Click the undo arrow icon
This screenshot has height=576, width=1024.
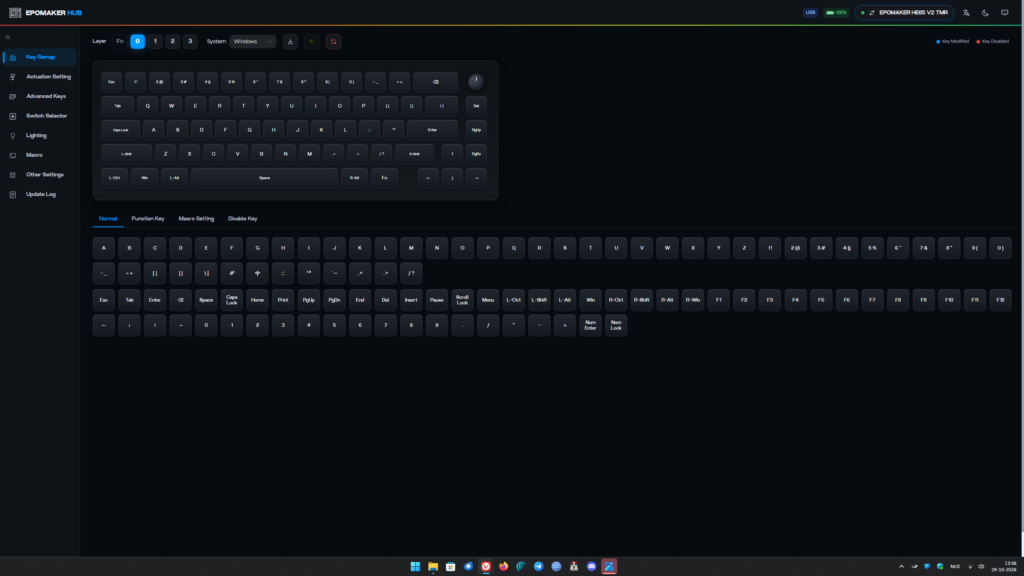[x=312, y=42]
